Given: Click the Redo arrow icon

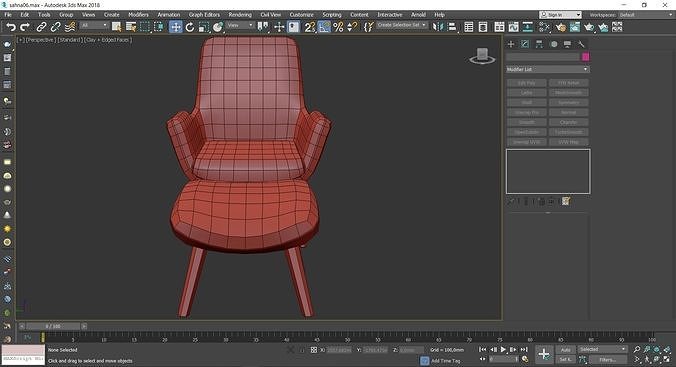Looking at the screenshot, I should [25, 27].
